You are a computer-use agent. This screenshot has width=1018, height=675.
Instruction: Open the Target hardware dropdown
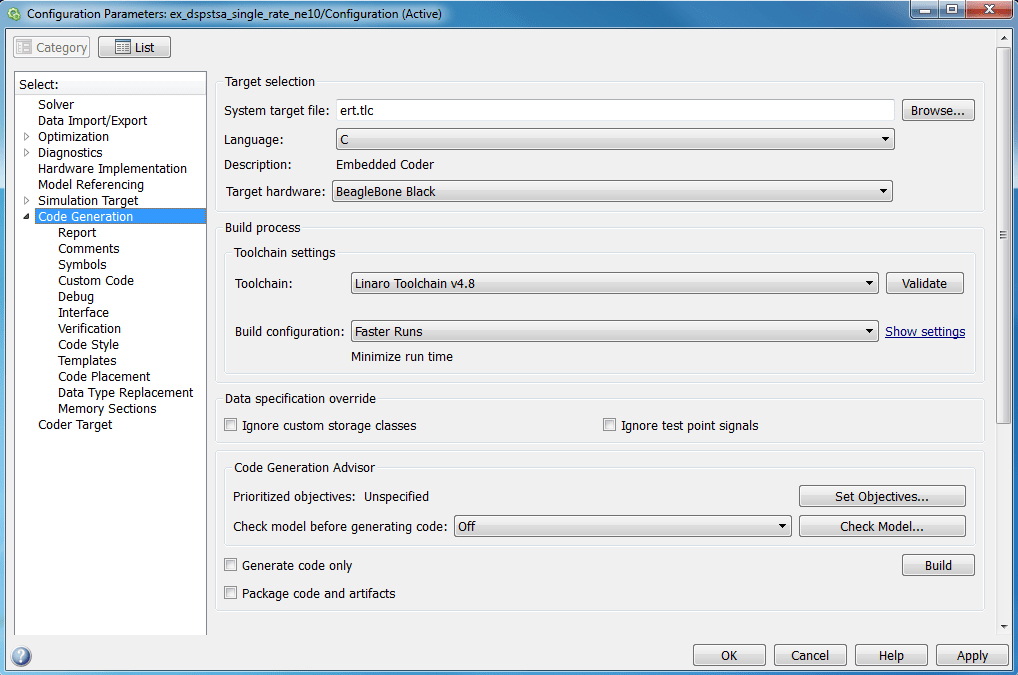click(x=612, y=191)
